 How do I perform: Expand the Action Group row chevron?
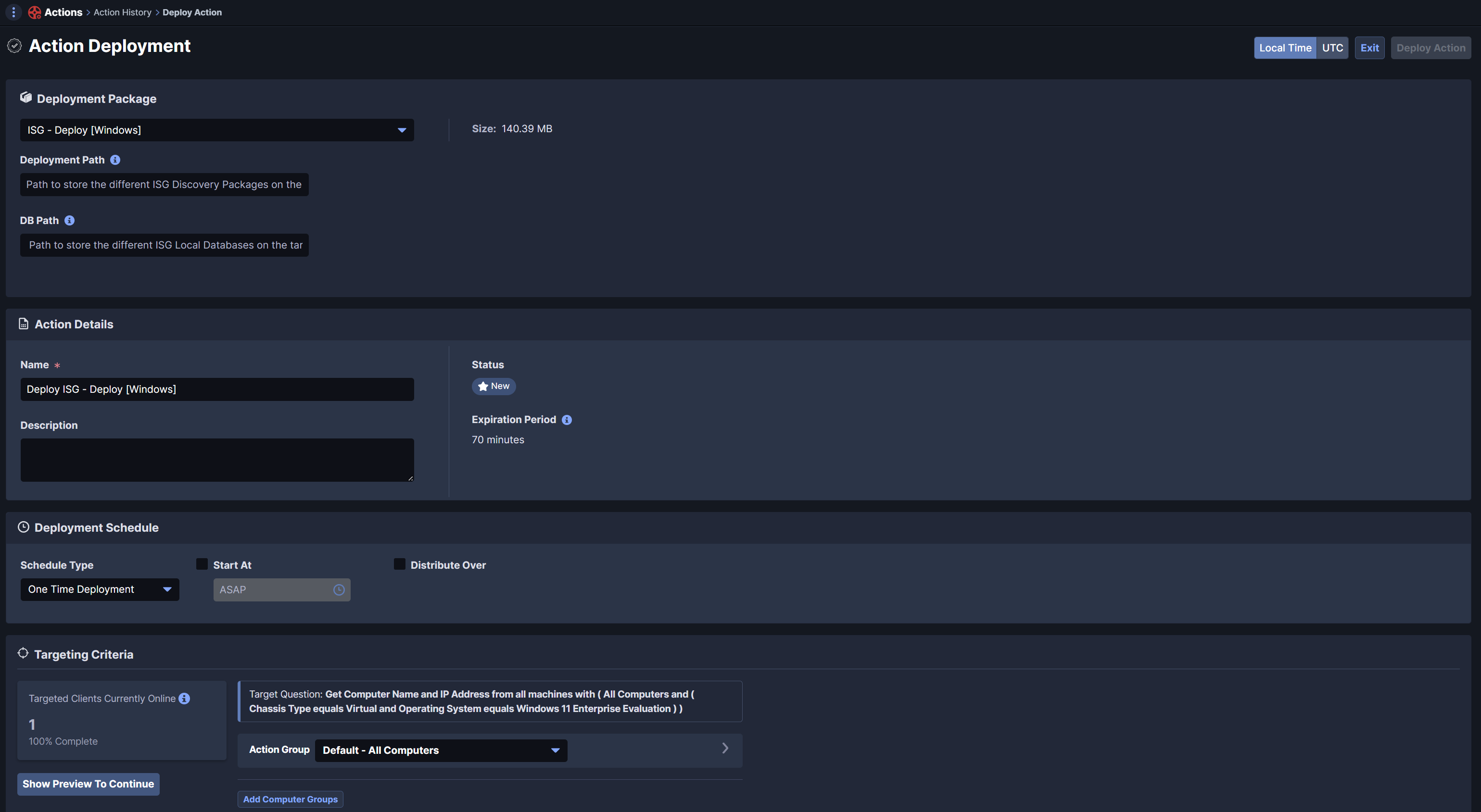[725, 748]
